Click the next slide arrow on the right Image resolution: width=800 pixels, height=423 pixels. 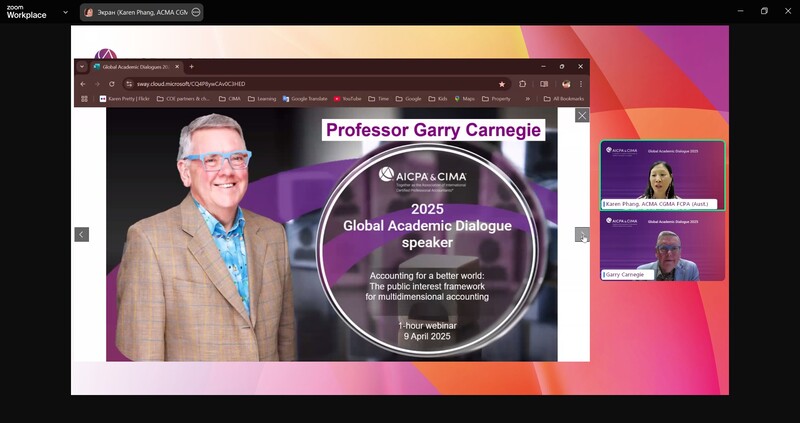(581, 235)
